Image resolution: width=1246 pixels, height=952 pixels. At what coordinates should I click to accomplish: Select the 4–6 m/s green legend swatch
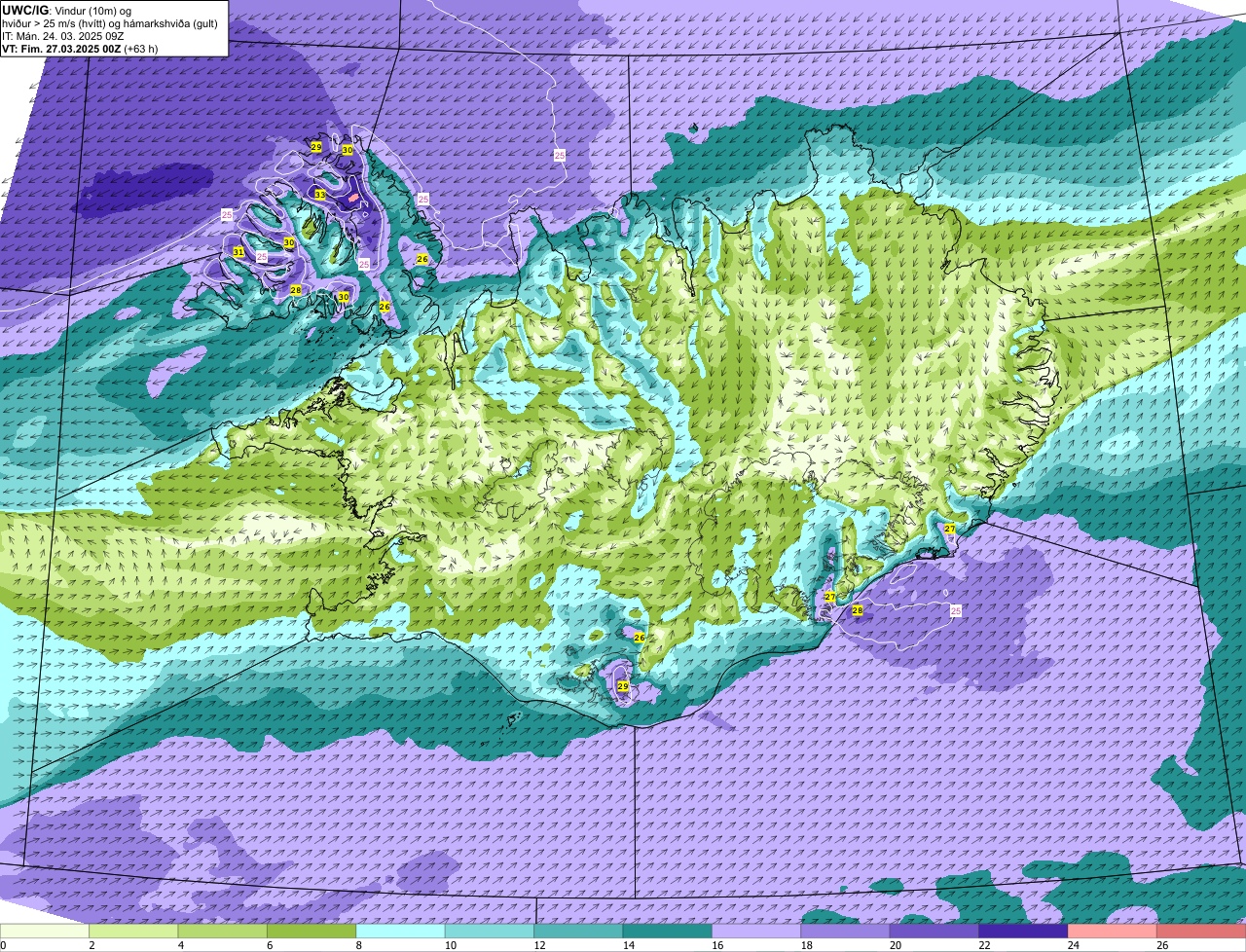tap(223, 931)
